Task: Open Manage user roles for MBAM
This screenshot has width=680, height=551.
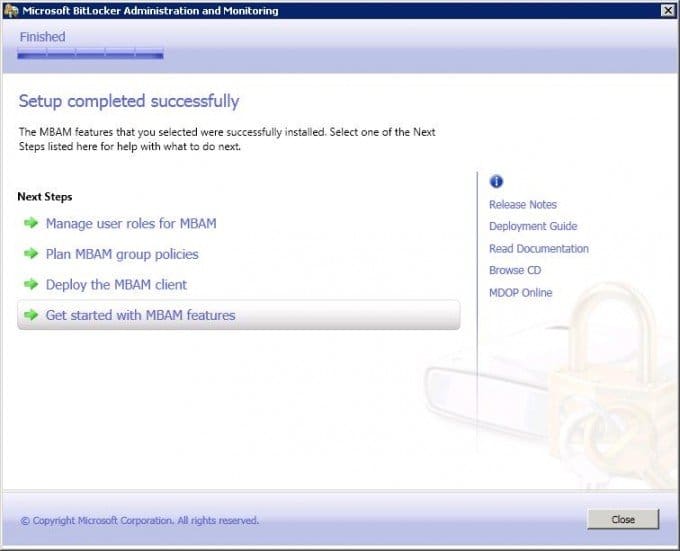Action: 131,224
